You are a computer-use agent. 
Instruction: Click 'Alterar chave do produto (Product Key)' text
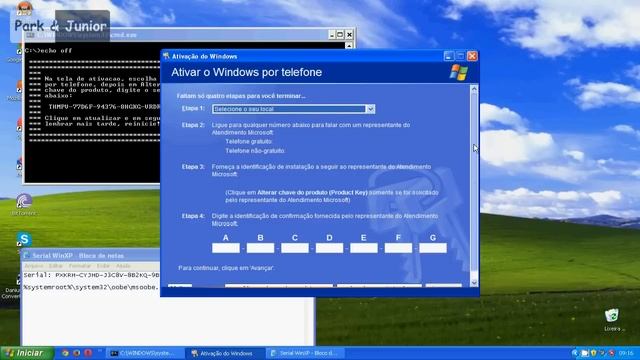[x=312, y=192]
